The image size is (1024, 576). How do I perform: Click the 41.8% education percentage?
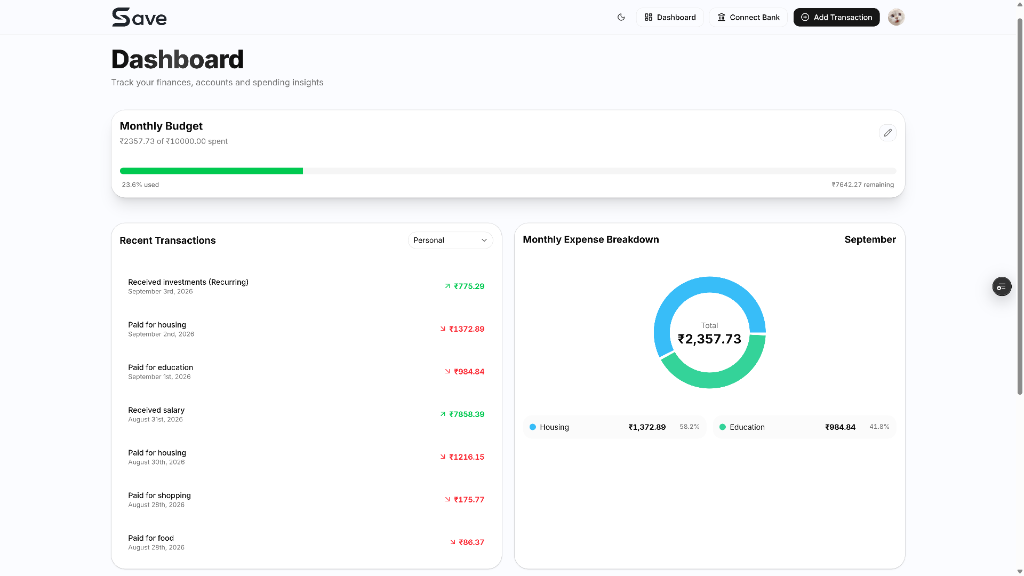click(879, 427)
